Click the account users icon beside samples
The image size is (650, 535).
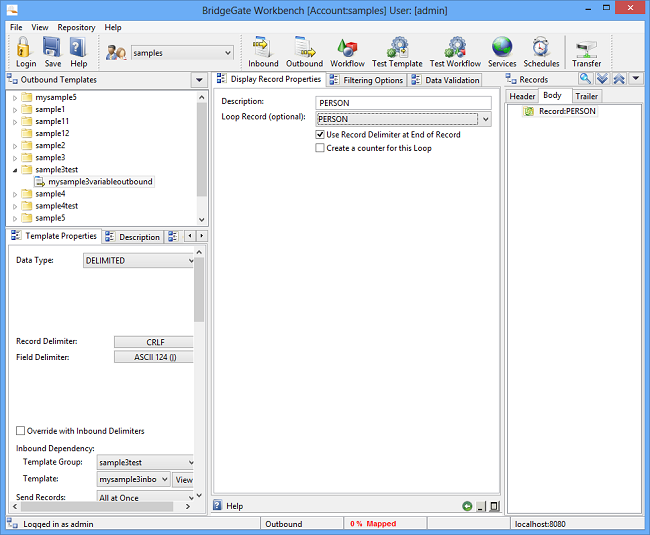pos(116,53)
